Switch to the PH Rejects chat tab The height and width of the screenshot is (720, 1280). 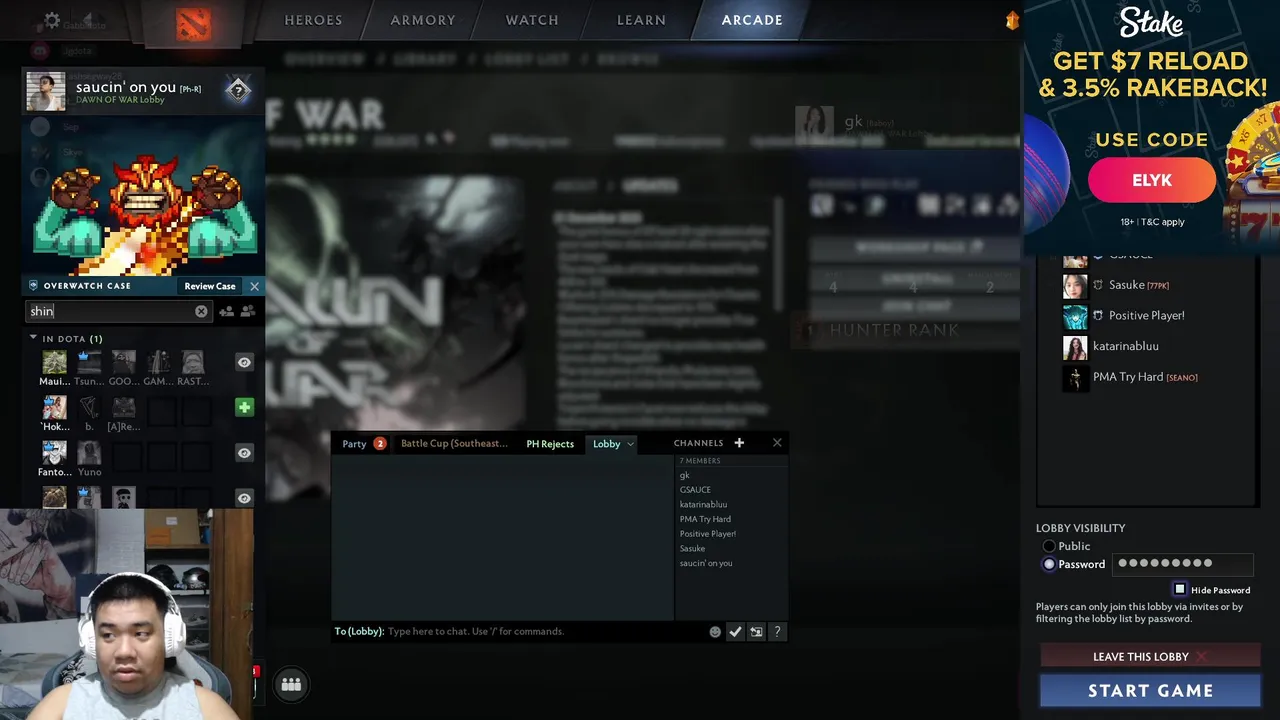[550, 444]
